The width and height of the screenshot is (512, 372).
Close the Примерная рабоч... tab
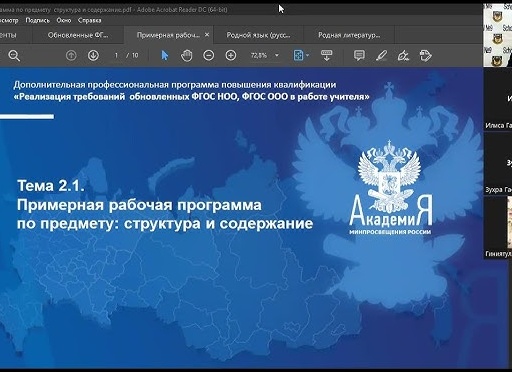pyautogui.click(x=207, y=35)
